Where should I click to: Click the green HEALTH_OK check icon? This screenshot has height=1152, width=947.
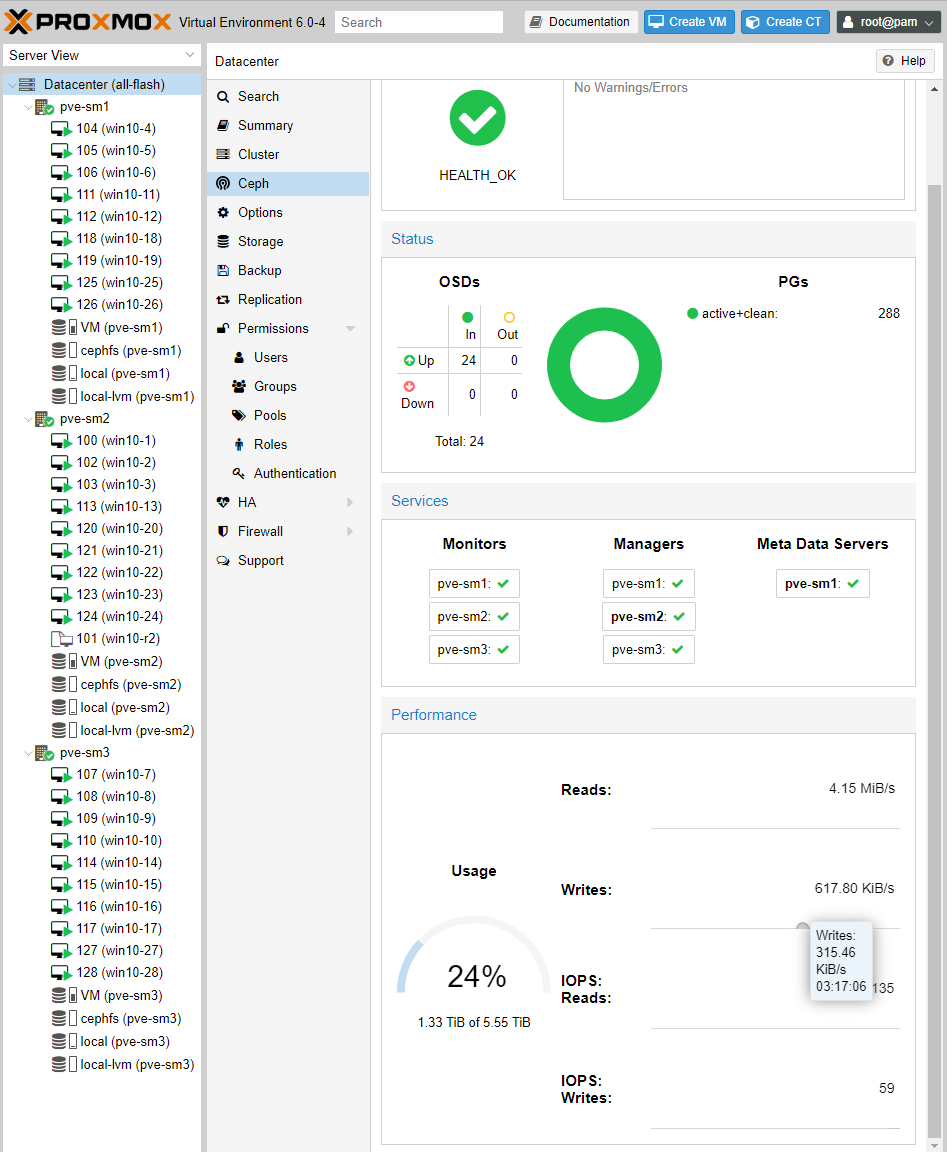[x=478, y=118]
